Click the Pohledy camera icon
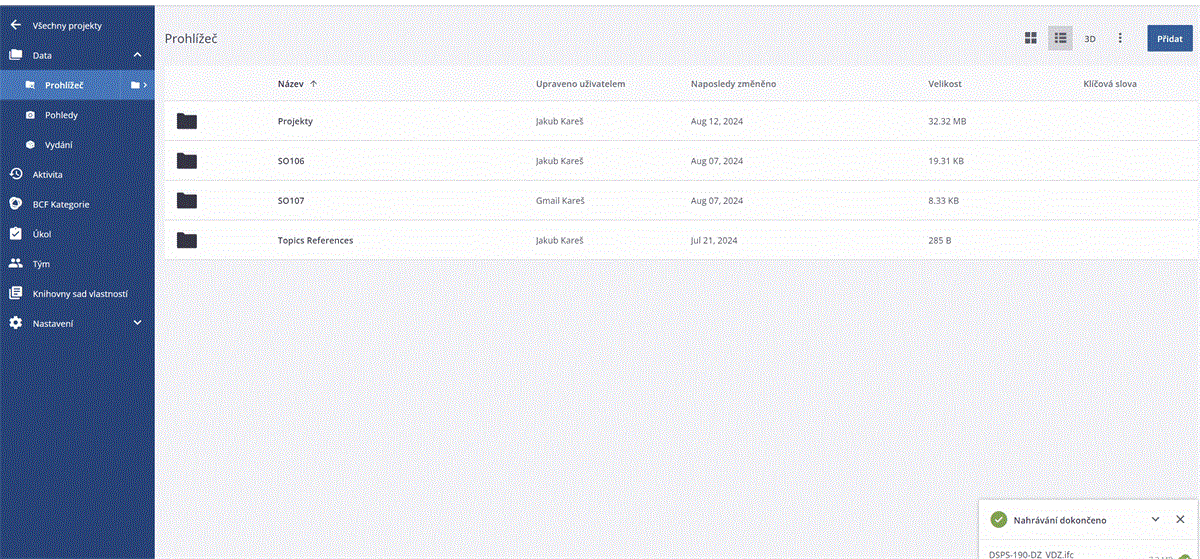1200x559 pixels. (x=30, y=115)
